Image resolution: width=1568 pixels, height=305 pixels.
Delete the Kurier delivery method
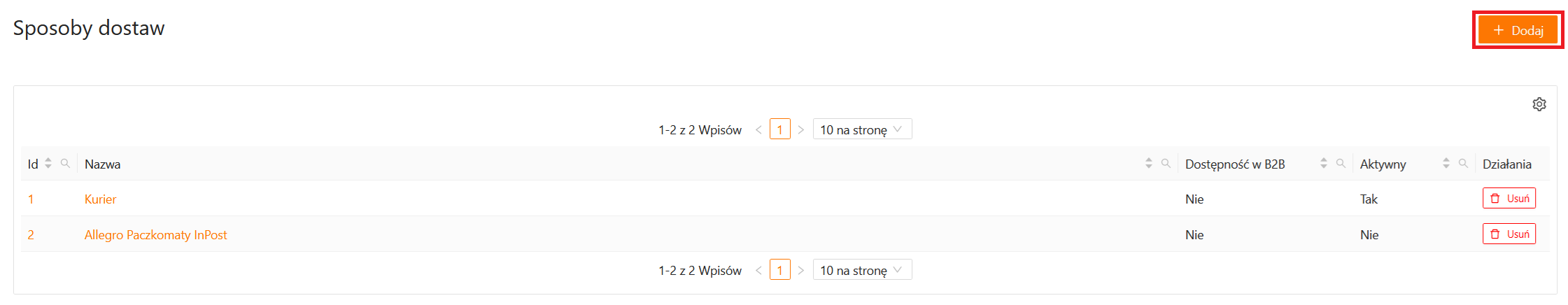click(1509, 199)
